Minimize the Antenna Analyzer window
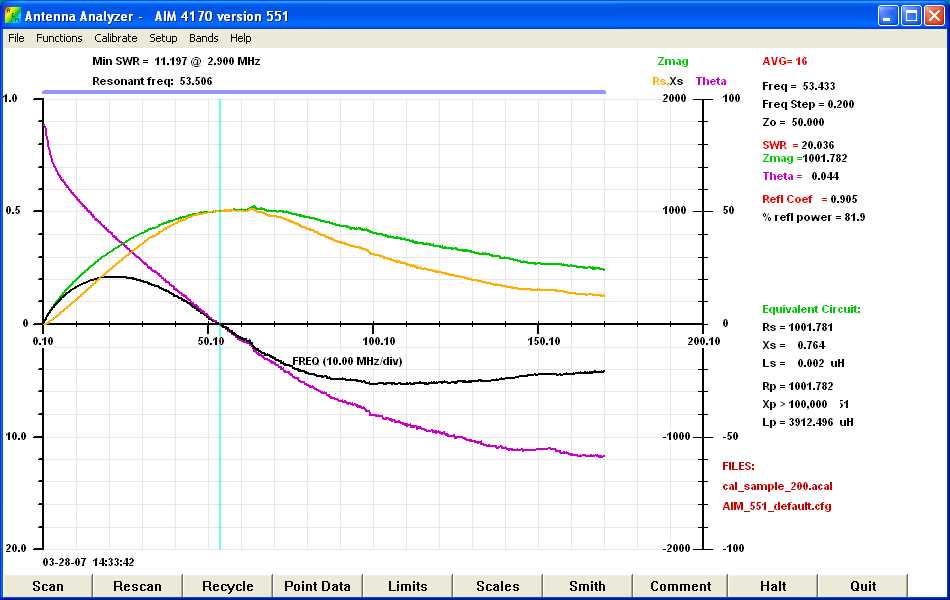This screenshot has height=600, width=950. [888, 16]
